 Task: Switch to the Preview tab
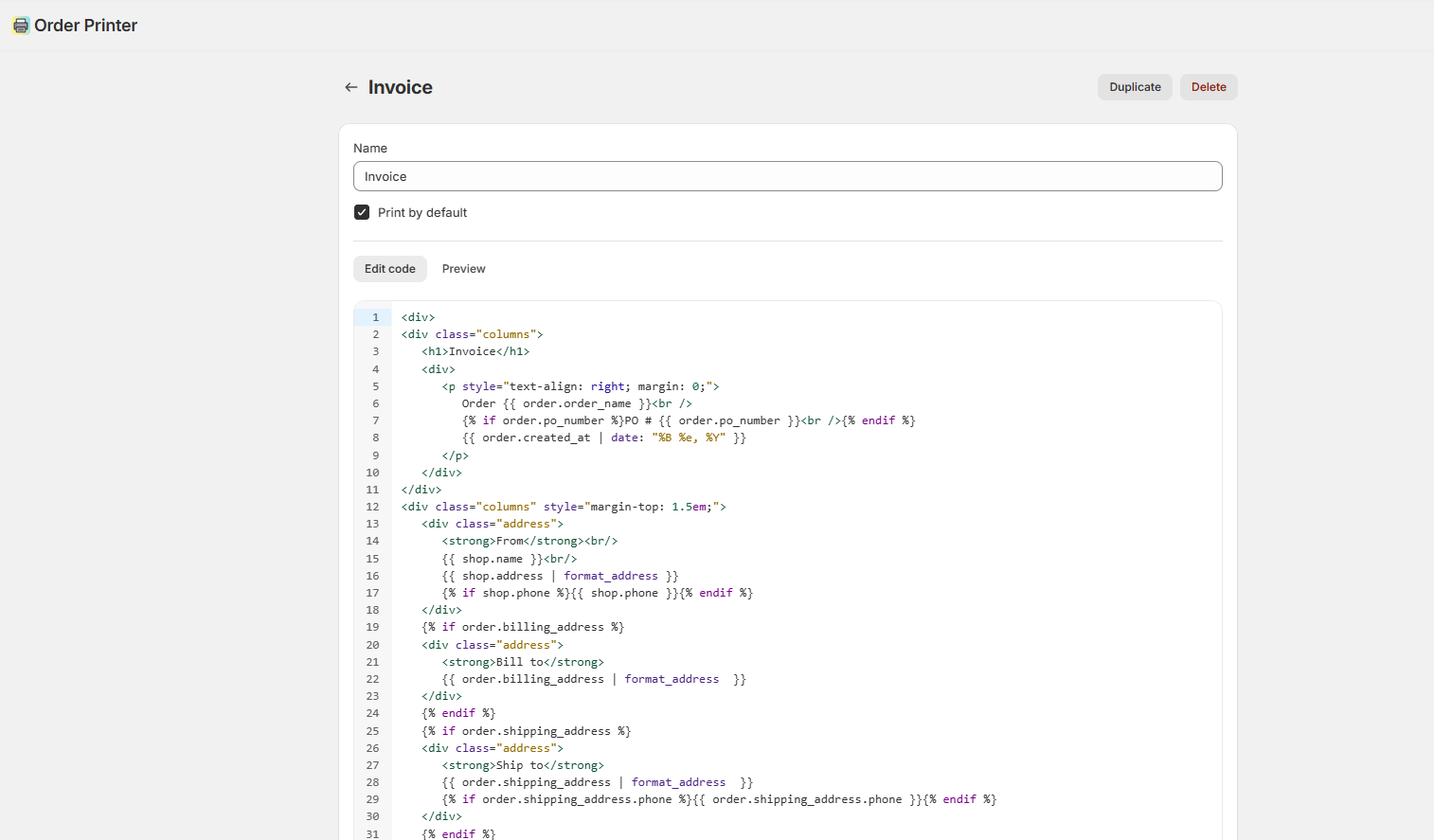coord(463,269)
